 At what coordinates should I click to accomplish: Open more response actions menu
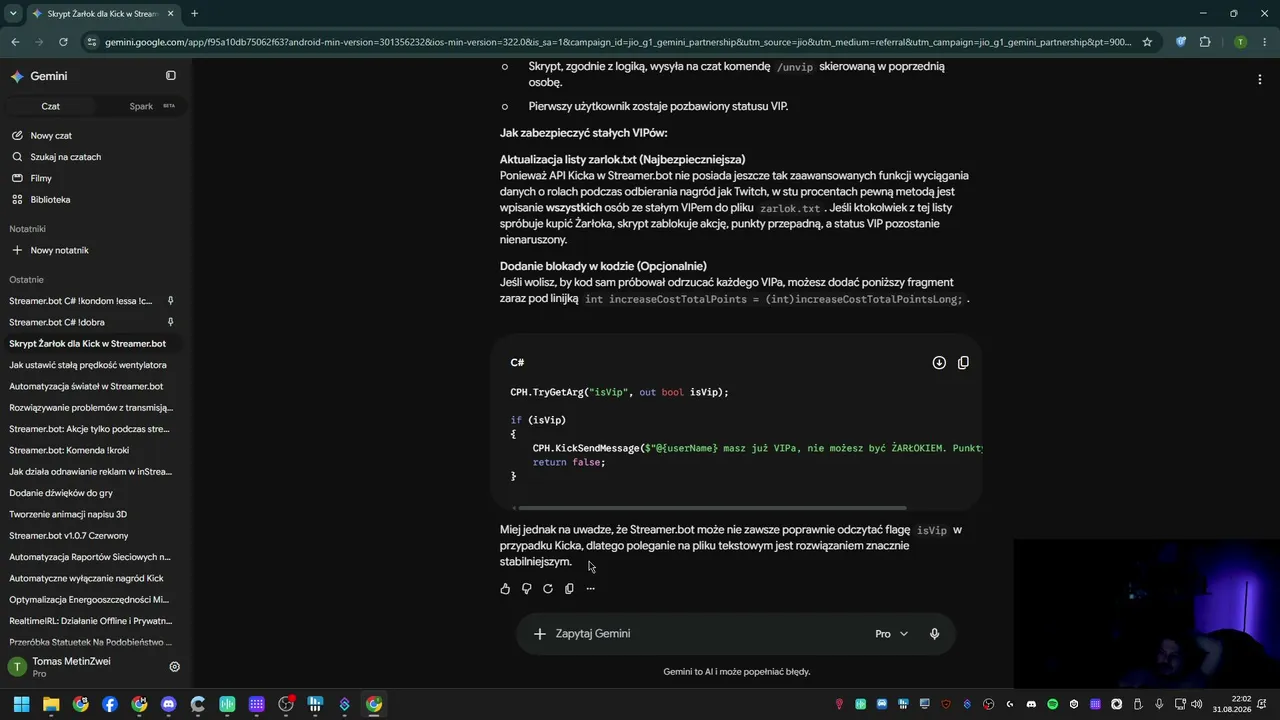tap(590, 589)
